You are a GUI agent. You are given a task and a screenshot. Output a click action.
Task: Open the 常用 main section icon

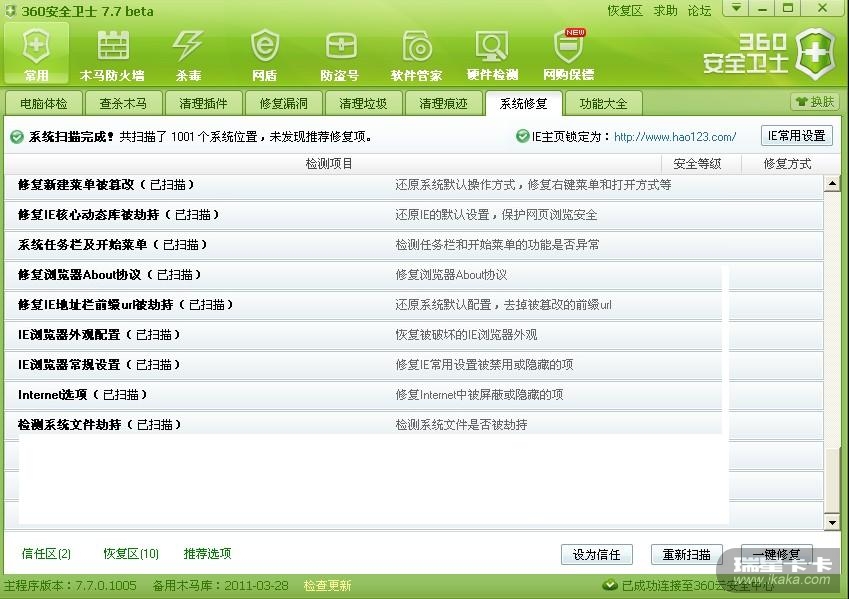click(36, 54)
